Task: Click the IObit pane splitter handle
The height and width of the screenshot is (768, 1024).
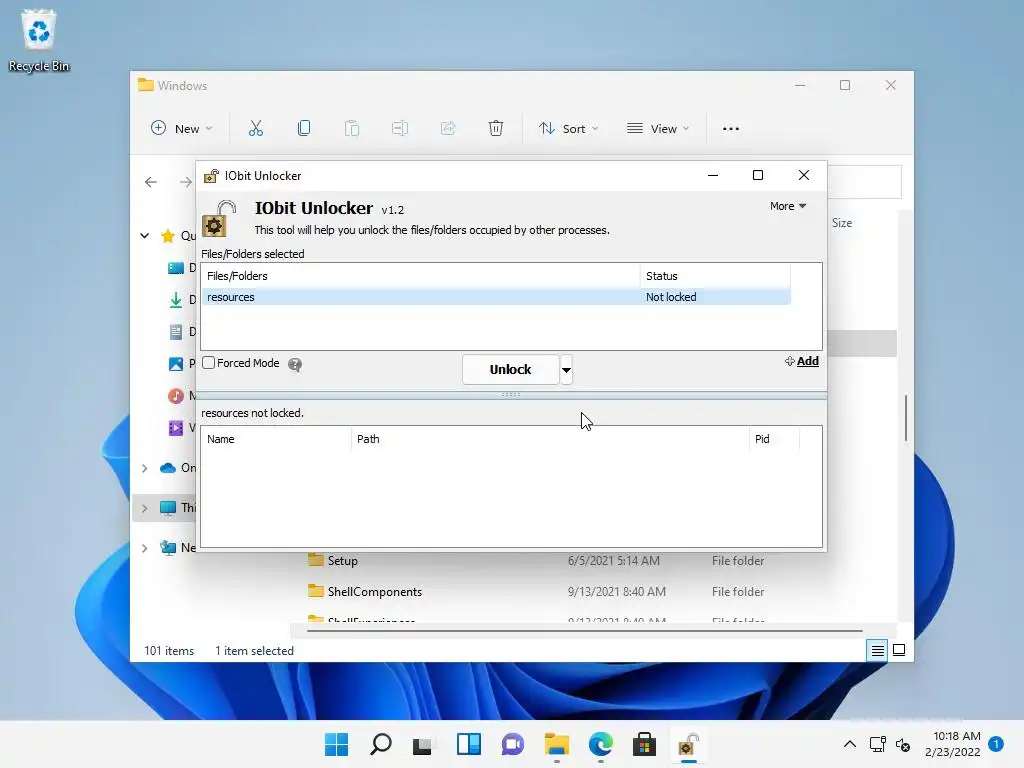Action: 511,394
